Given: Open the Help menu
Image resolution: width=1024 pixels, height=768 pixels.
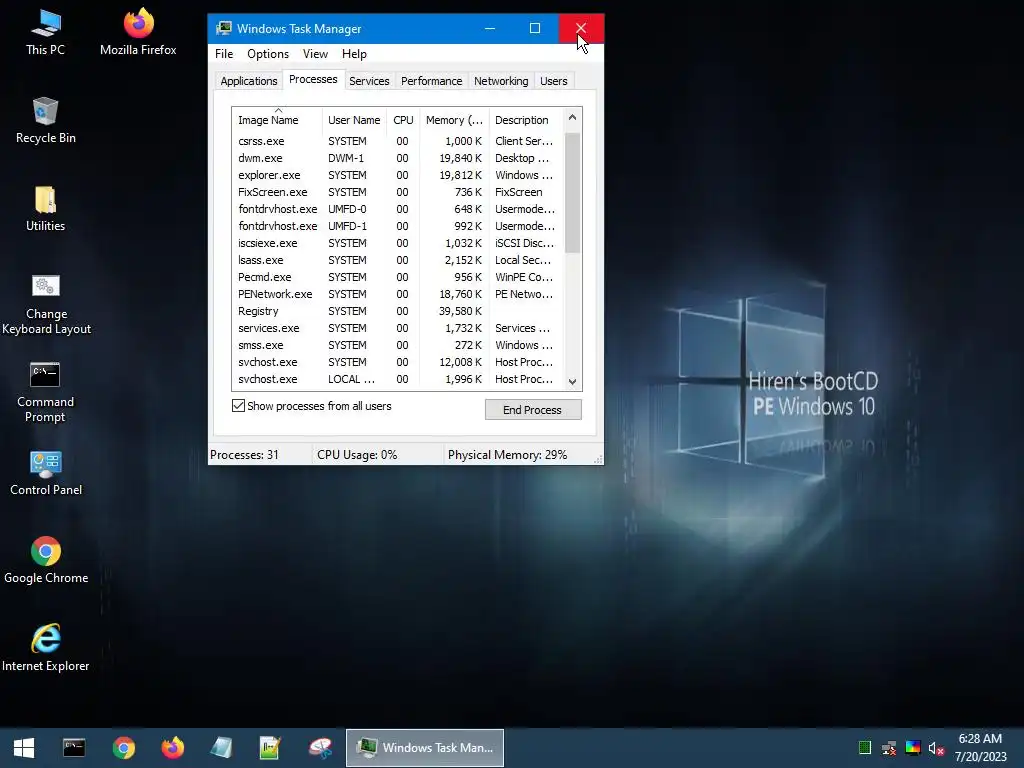Looking at the screenshot, I should tap(354, 54).
